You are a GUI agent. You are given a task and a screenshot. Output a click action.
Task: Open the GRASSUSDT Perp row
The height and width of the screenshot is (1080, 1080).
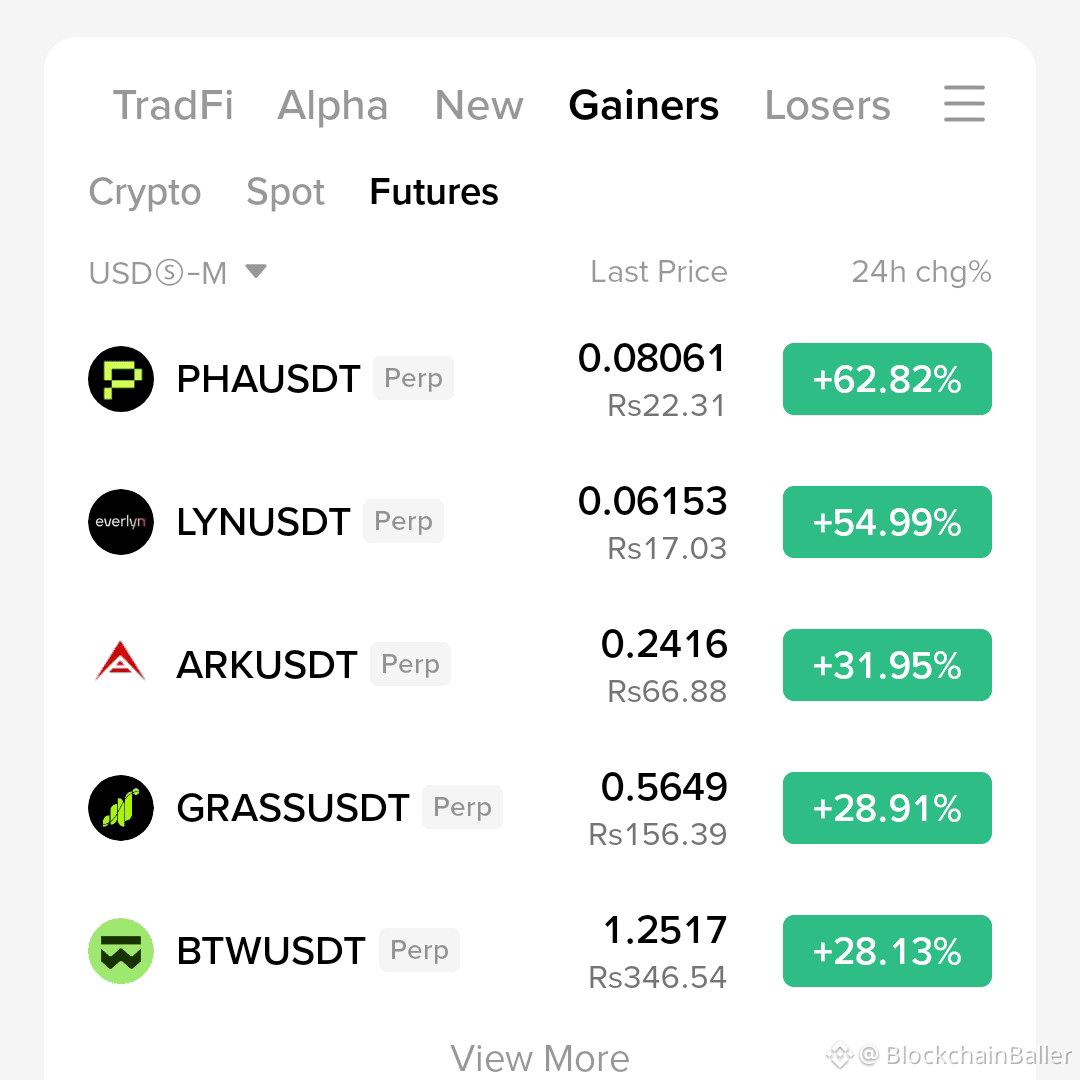pyautogui.click(x=540, y=808)
